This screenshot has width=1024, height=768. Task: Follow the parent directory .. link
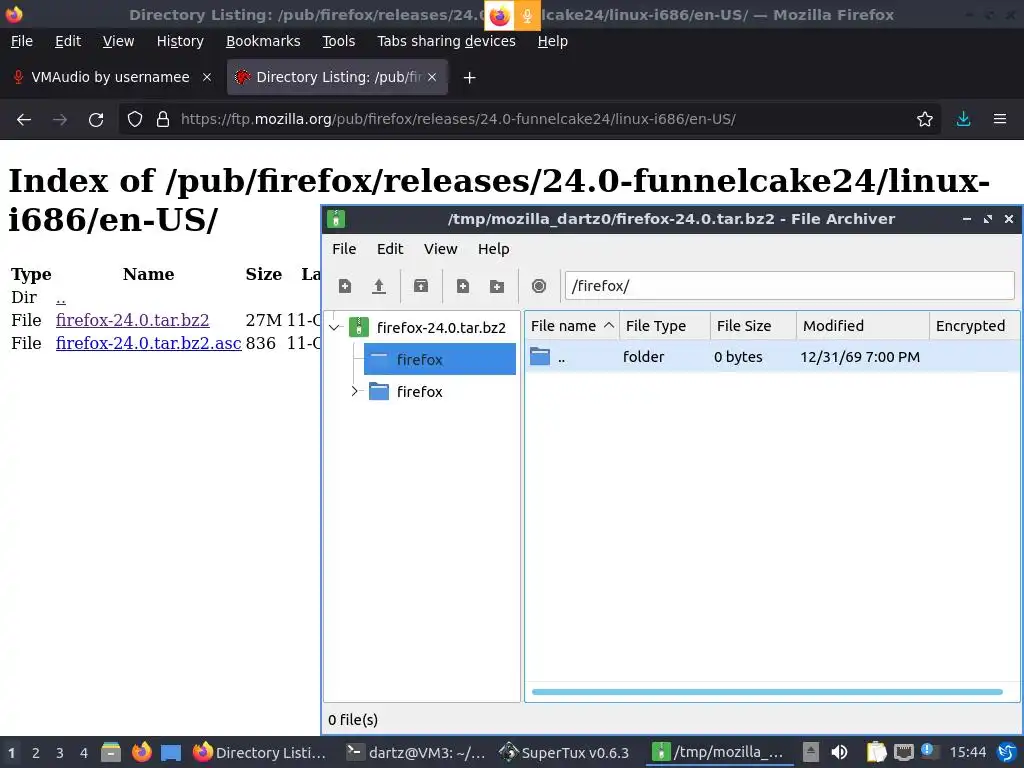point(61,297)
